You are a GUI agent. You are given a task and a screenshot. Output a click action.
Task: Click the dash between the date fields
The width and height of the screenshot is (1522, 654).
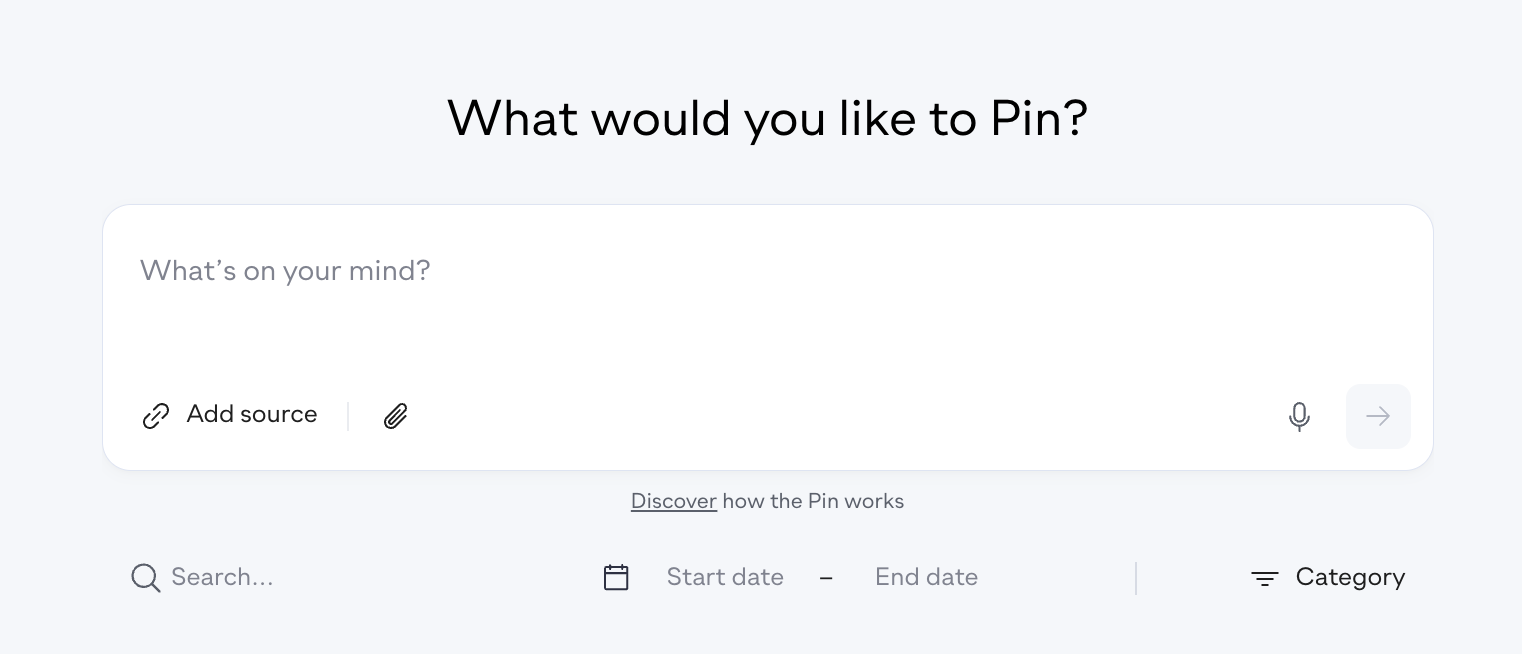tap(826, 577)
